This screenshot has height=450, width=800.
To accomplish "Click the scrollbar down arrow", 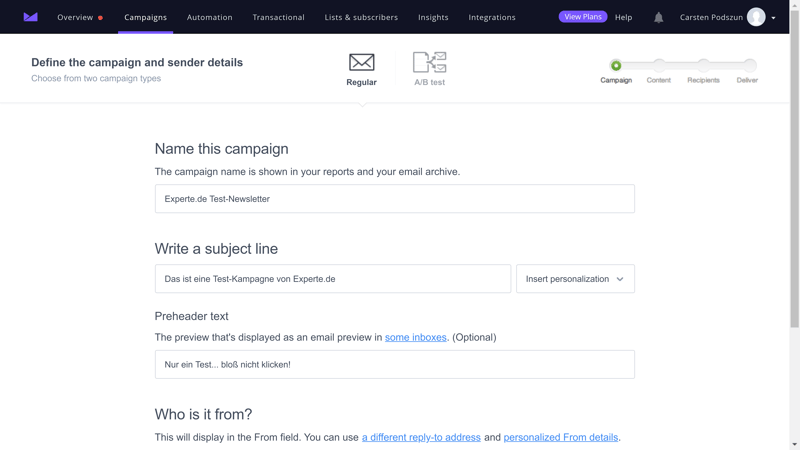I will 795,444.
